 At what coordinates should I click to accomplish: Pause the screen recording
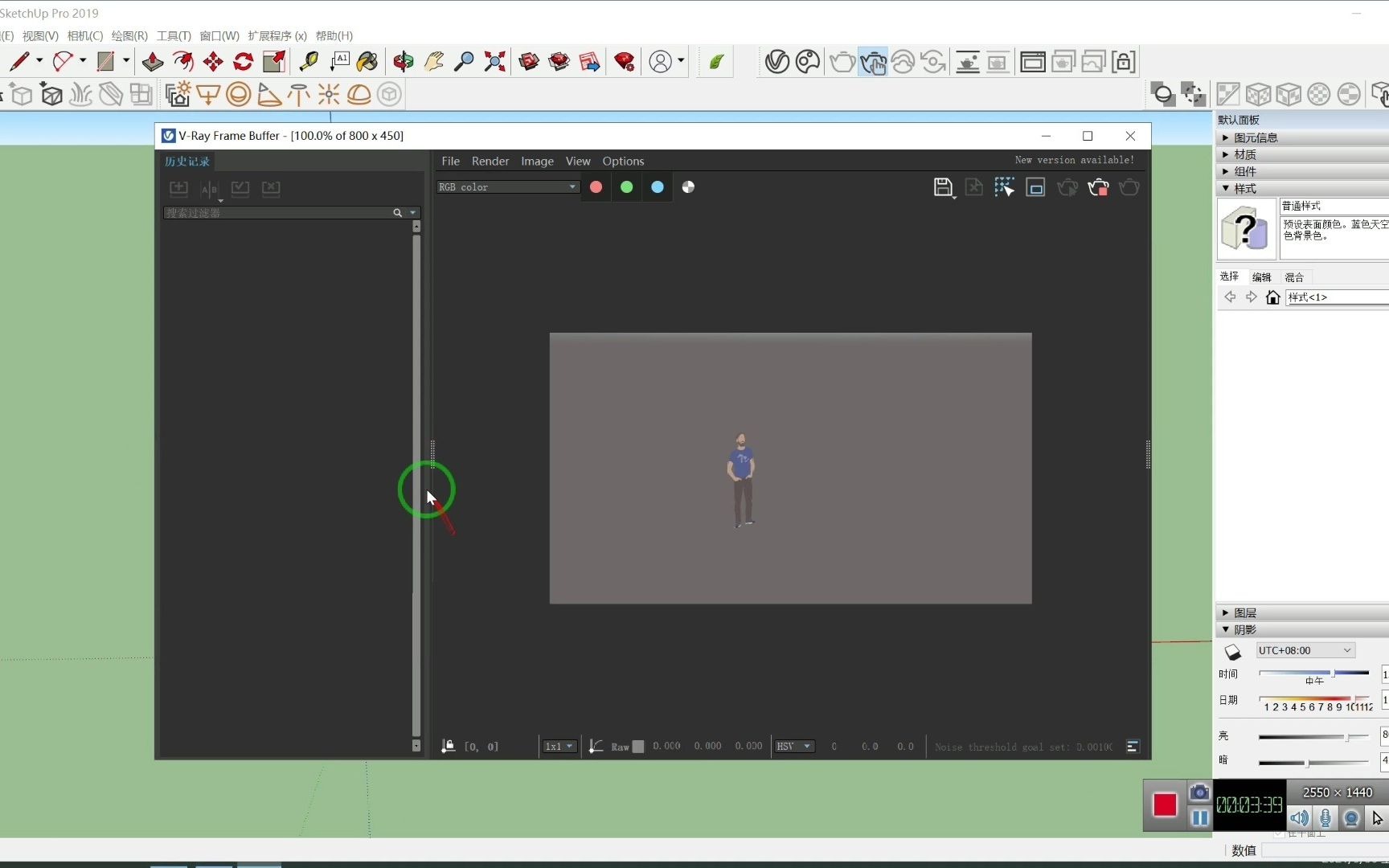click(x=1199, y=818)
